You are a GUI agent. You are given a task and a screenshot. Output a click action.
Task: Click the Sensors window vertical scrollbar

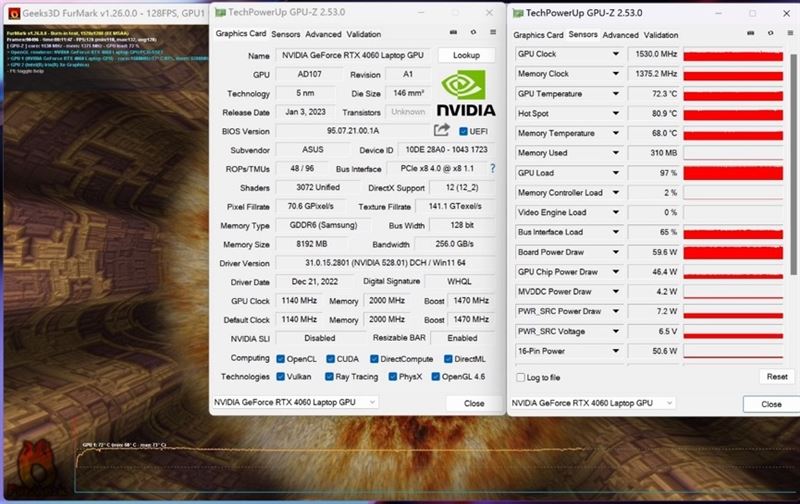[793, 163]
